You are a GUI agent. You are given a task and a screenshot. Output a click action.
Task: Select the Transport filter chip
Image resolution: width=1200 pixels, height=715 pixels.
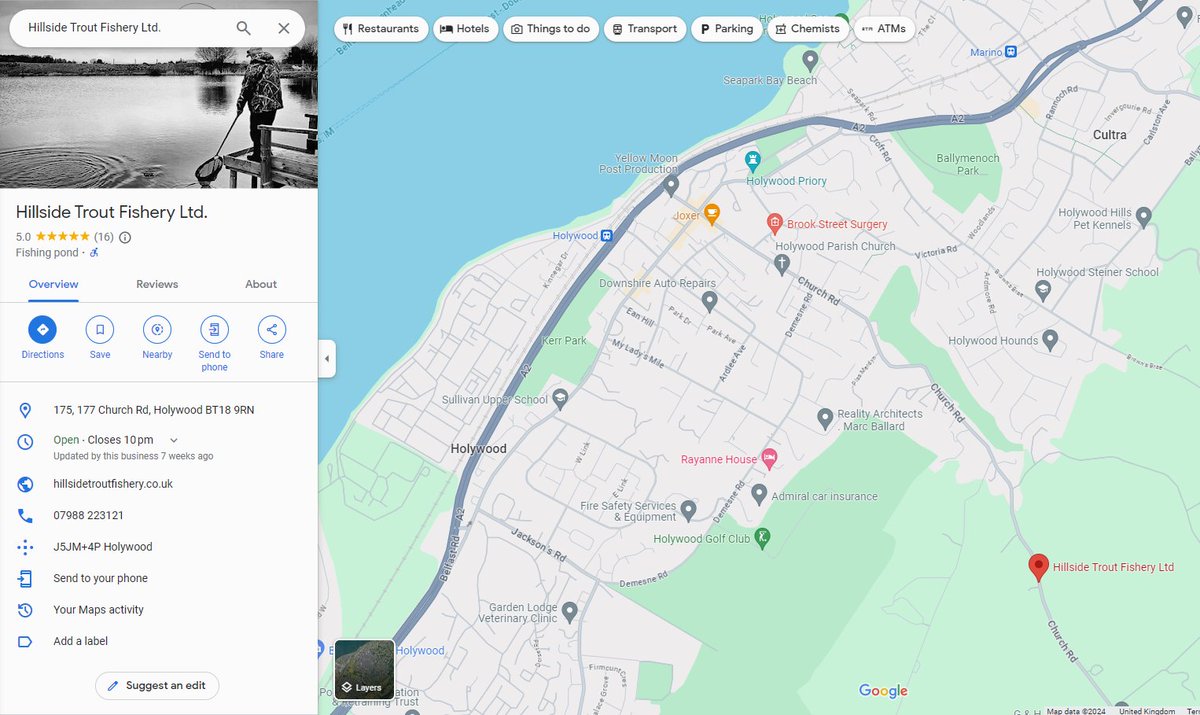pos(645,29)
